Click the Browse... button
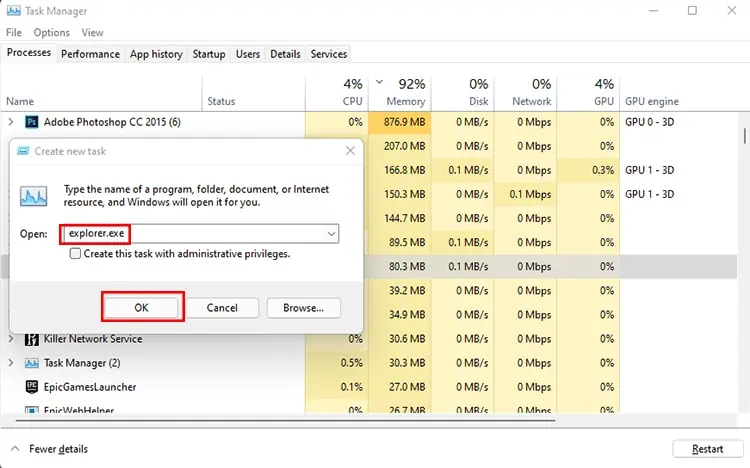The height and width of the screenshot is (468, 750). tap(303, 308)
